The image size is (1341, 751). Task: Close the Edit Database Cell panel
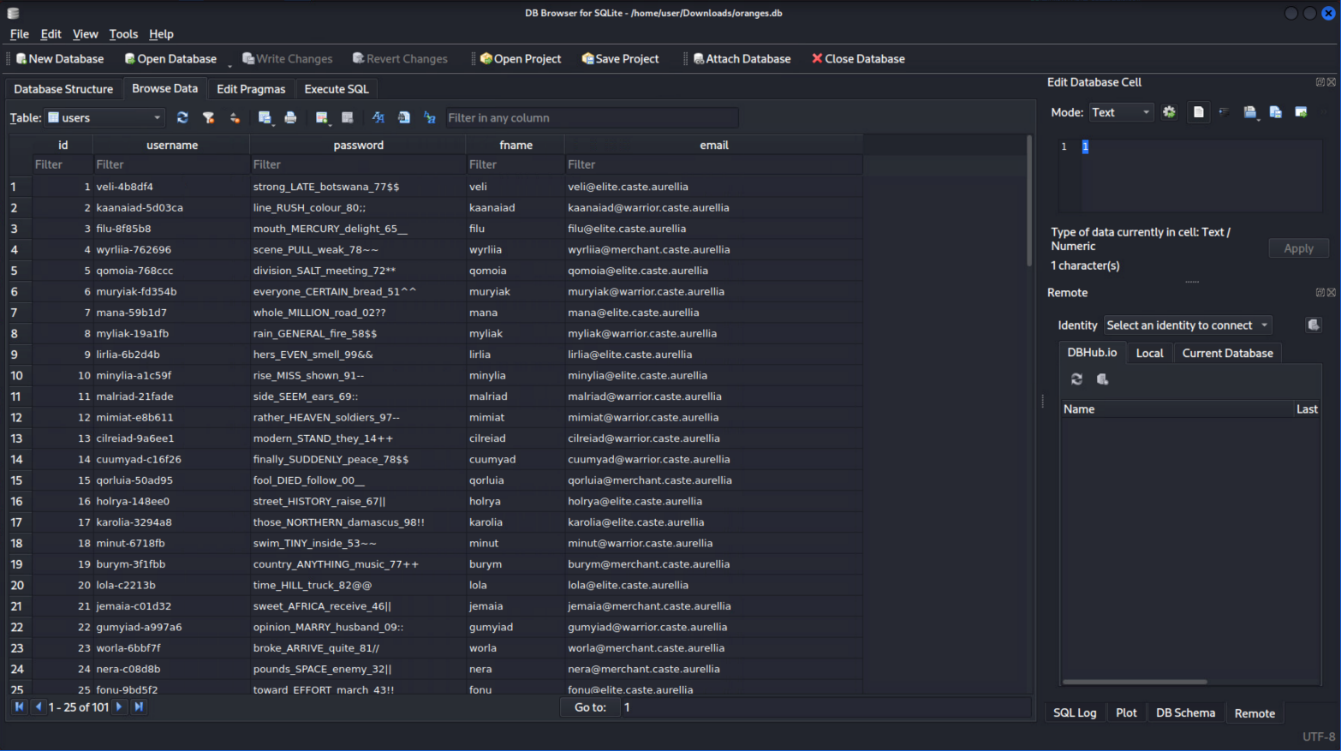pos(1331,82)
